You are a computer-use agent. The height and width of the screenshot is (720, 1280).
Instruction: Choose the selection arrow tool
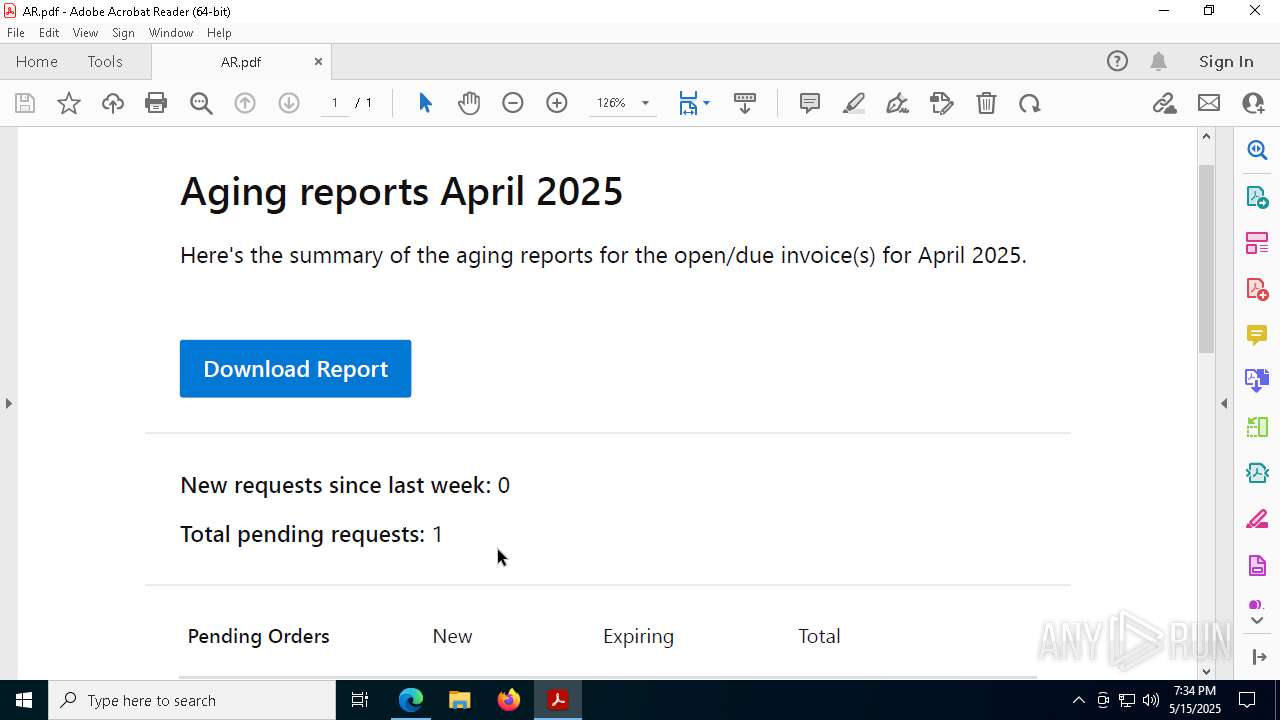click(425, 103)
